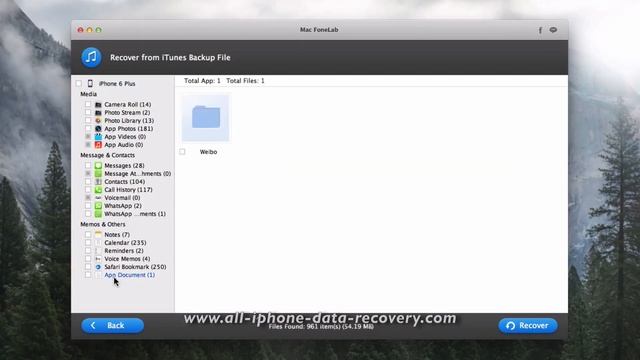
Task: Select App Photos (181) category
Action: (129, 129)
